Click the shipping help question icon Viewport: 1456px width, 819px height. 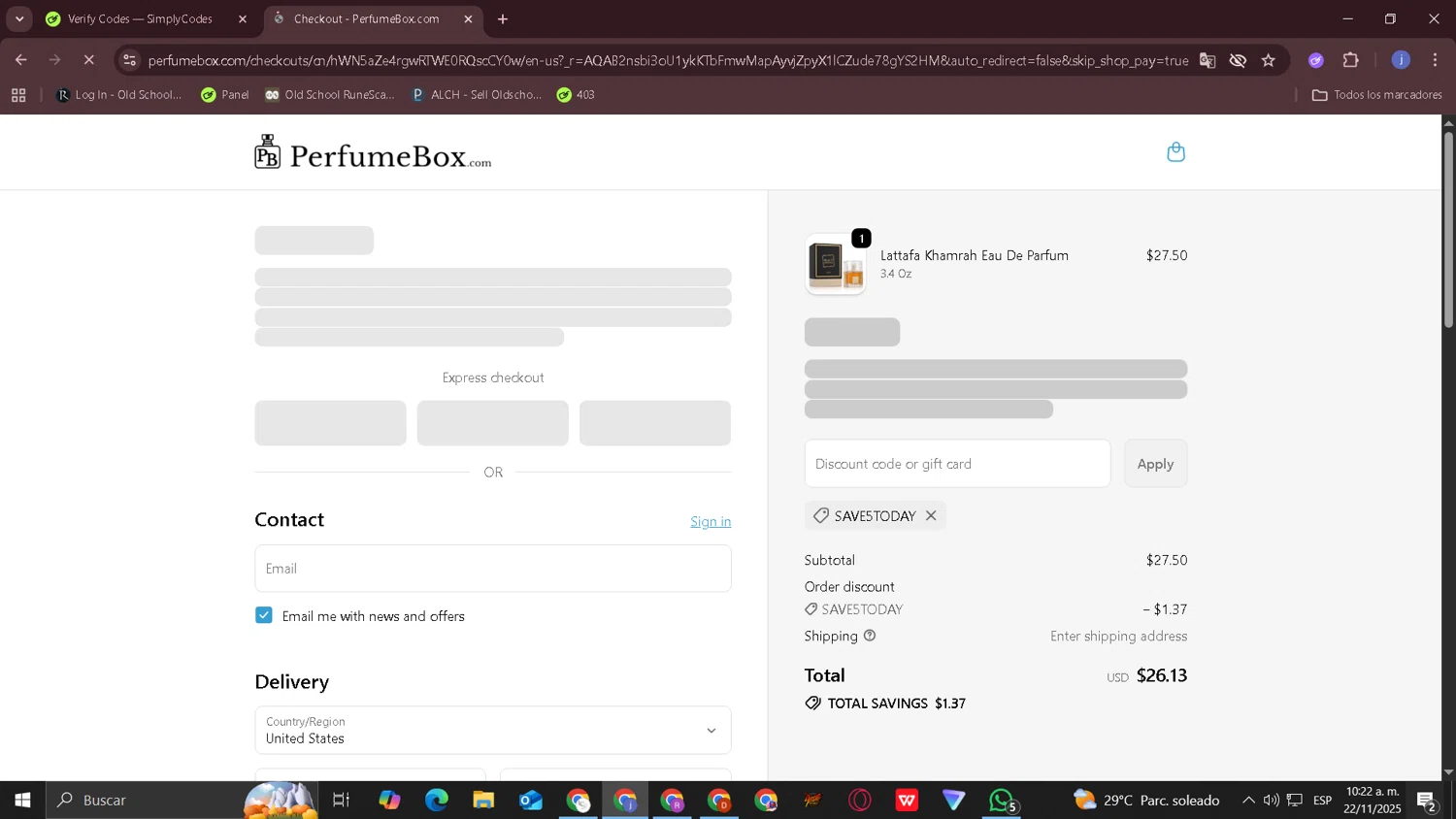click(870, 636)
